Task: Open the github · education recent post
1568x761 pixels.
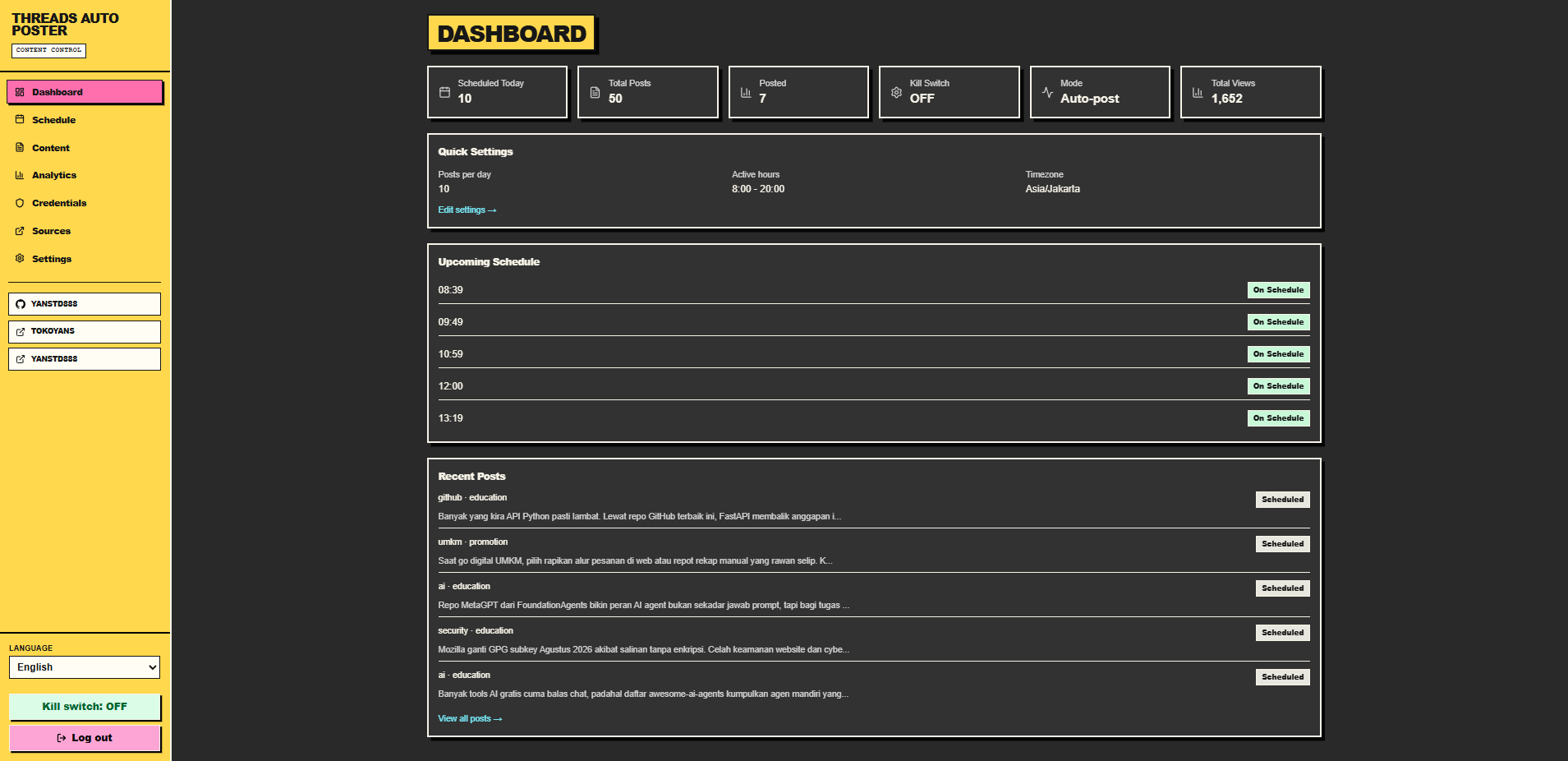Action: pyautogui.click(x=874, y=507)
